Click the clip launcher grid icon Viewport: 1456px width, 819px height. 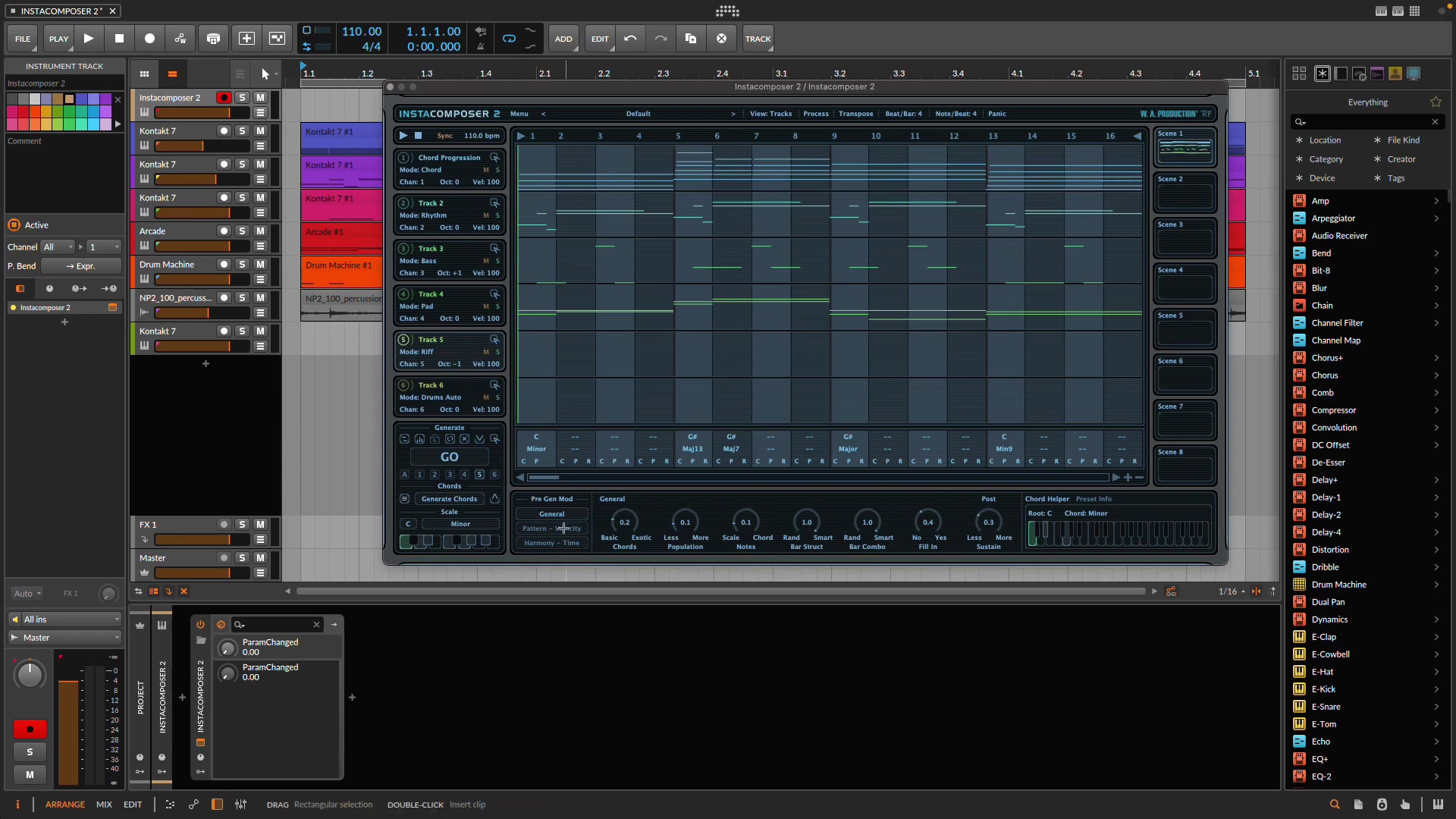pyautogui.click(x=144, y=74)
